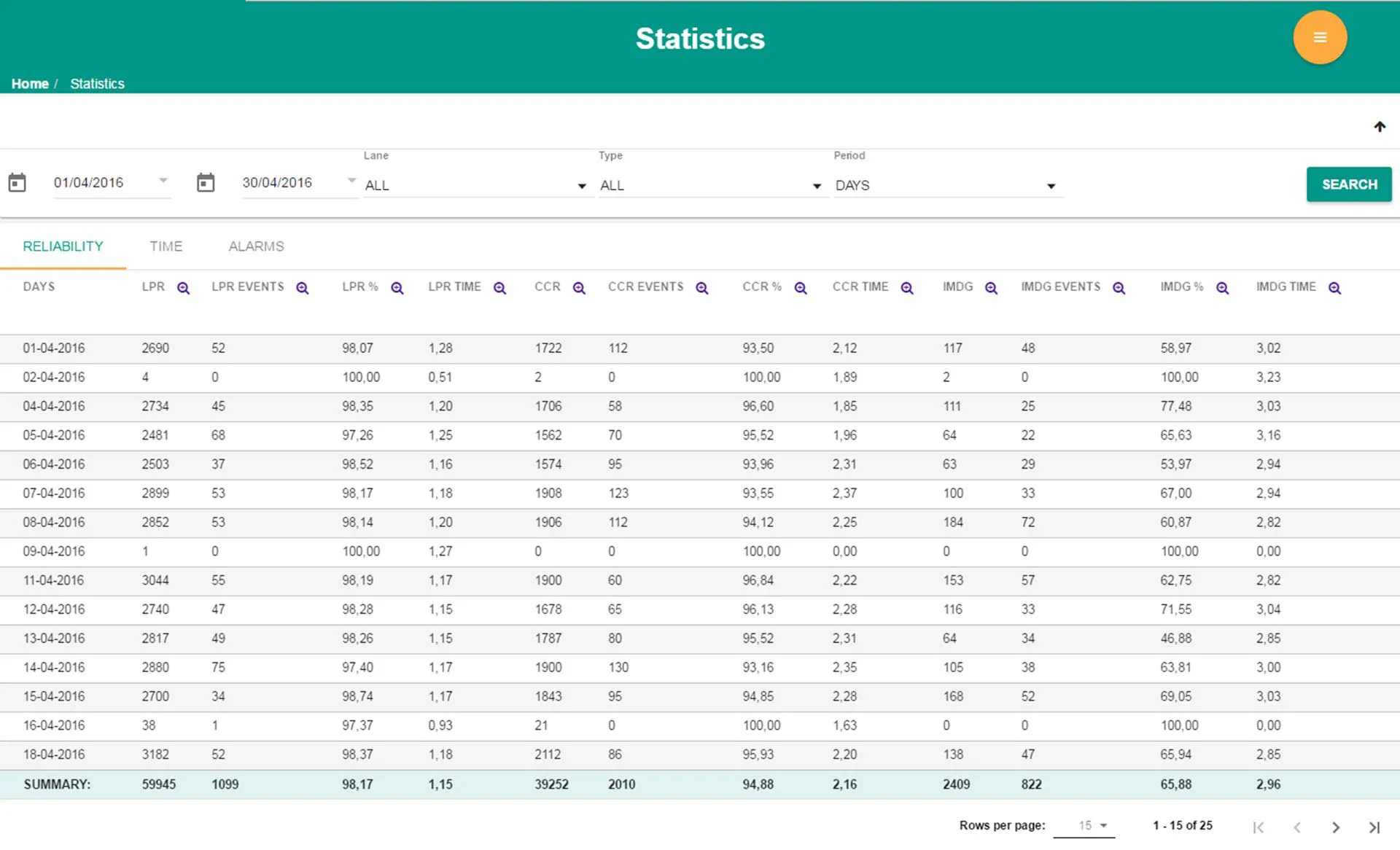This screenshot has width=1400, height=850.
Task: Open the start date calendar icon
Action: [x=17, y=182]
